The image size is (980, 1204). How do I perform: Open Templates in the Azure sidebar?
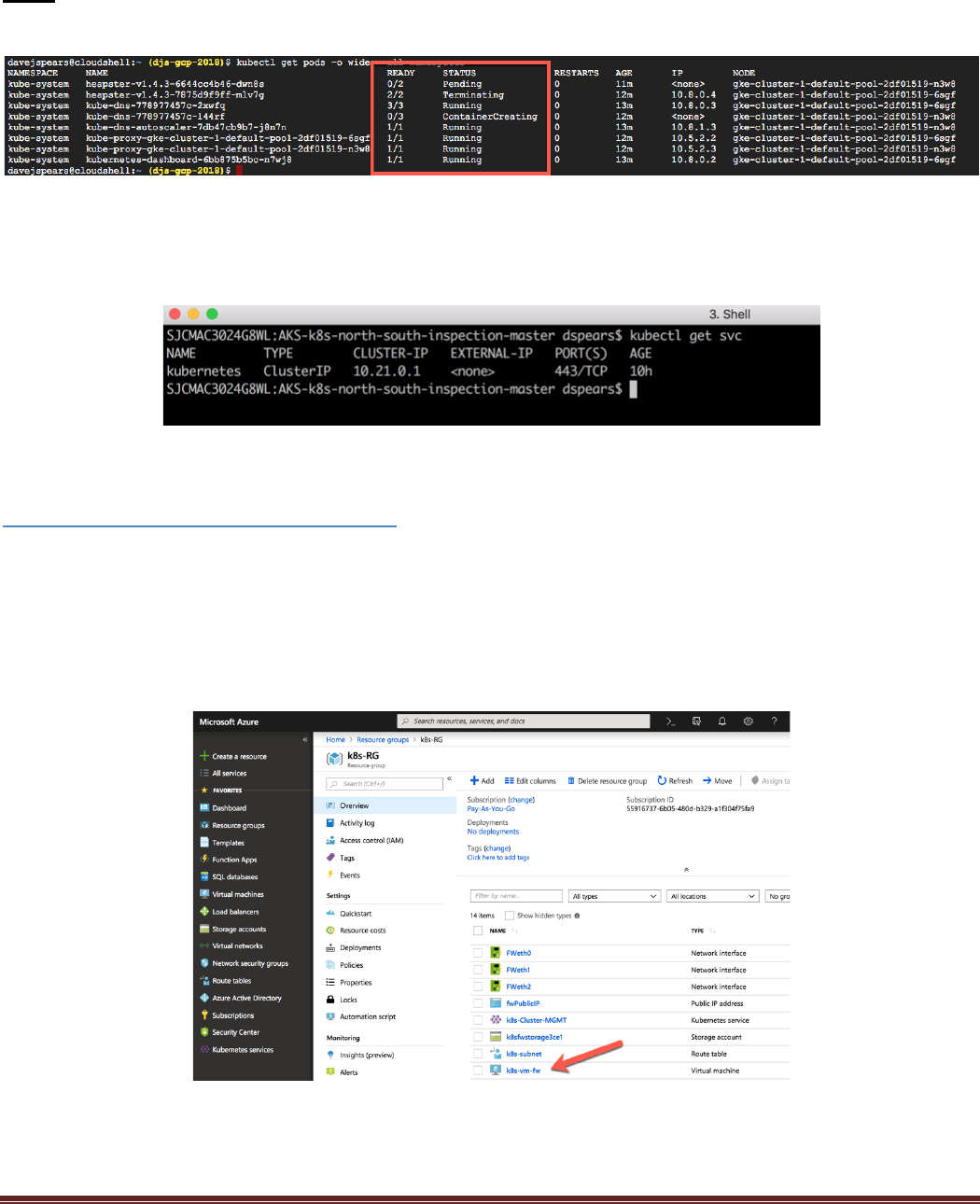(228, 843)
